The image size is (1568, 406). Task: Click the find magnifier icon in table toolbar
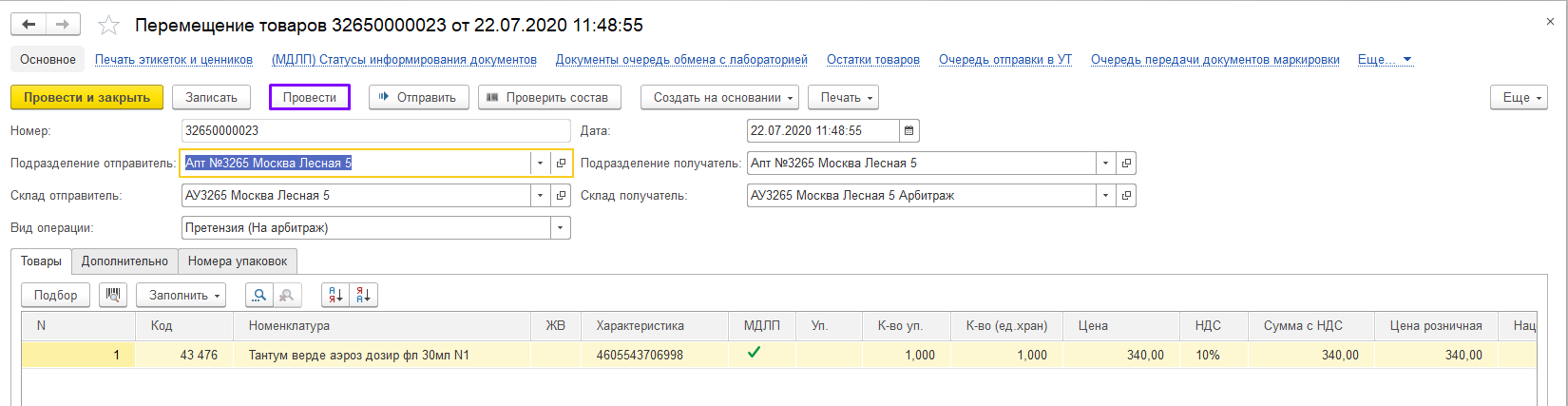[x=258, y=296]
